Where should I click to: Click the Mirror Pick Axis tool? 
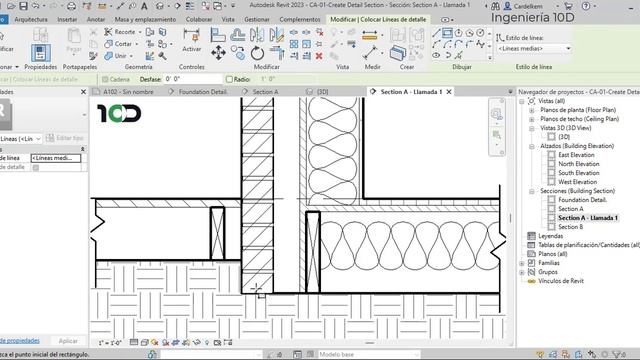257,35
